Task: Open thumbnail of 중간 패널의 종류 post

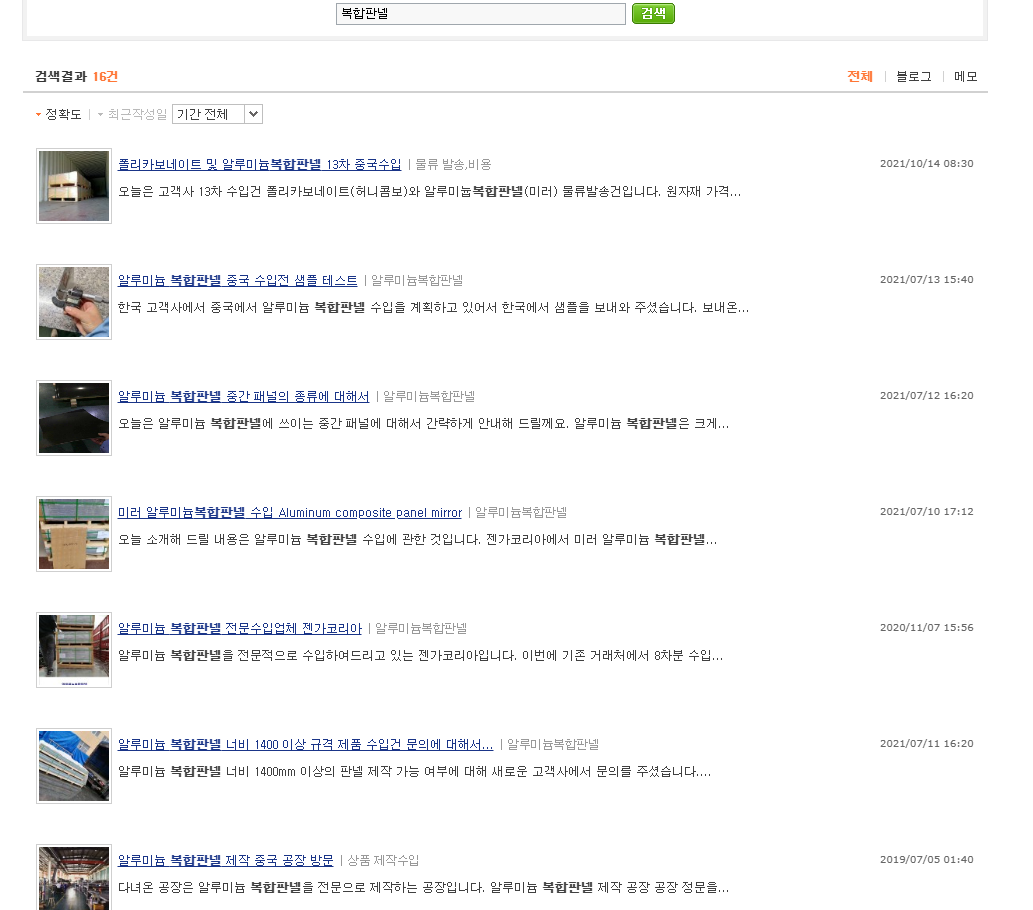Action: [74, 418]
